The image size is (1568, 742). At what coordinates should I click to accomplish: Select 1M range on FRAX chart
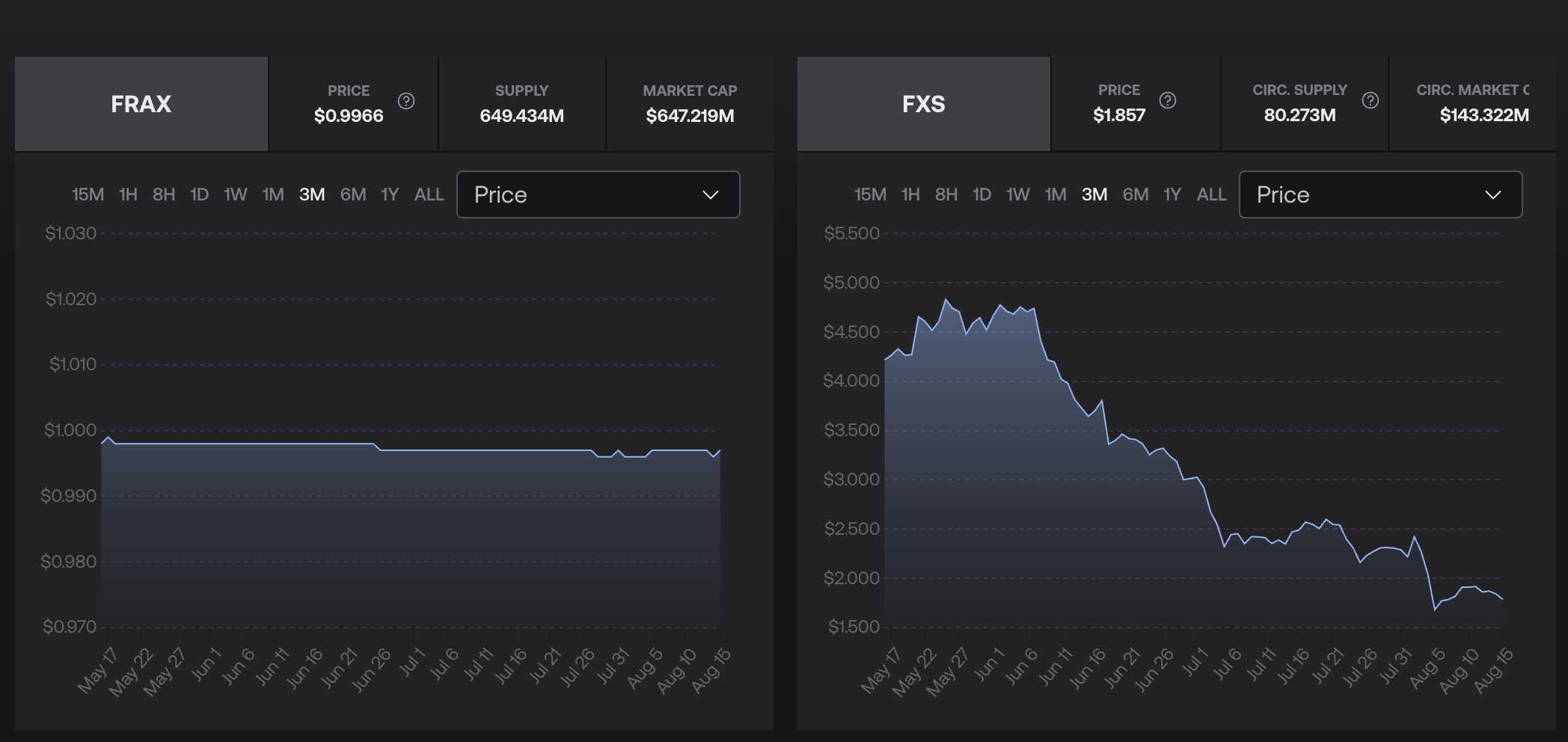(273, 194)
